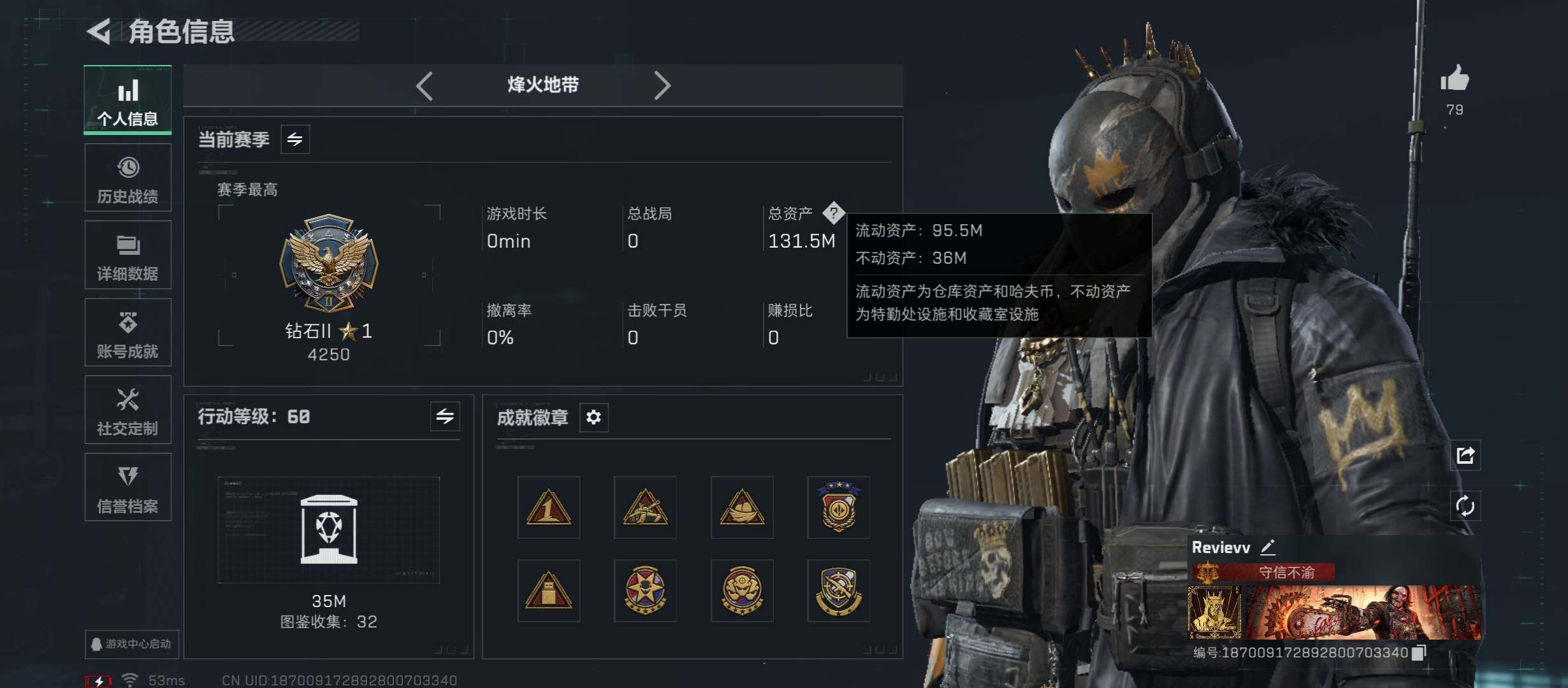Open the 历史战绩 tab
This screenshot has height=688, width=1568.
[x=127, y=178]
